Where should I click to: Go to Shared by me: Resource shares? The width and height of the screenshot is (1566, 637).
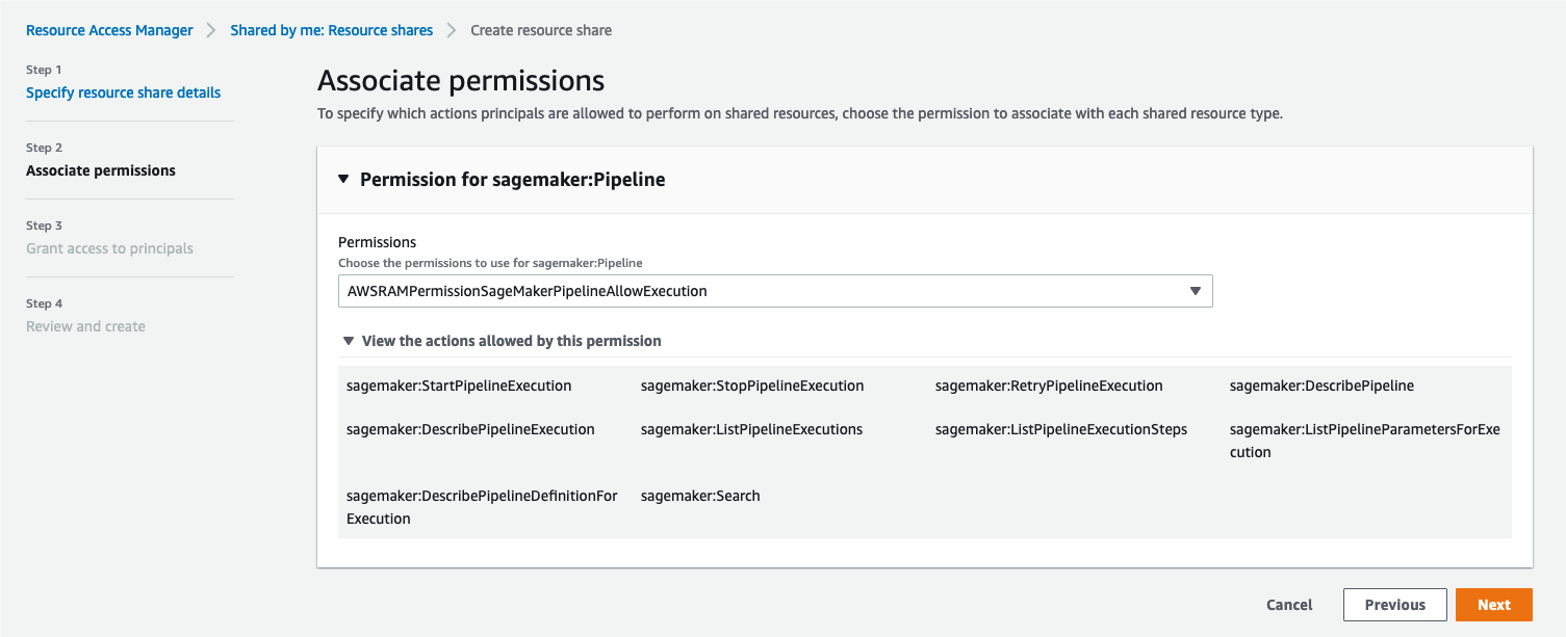[331, 30]
